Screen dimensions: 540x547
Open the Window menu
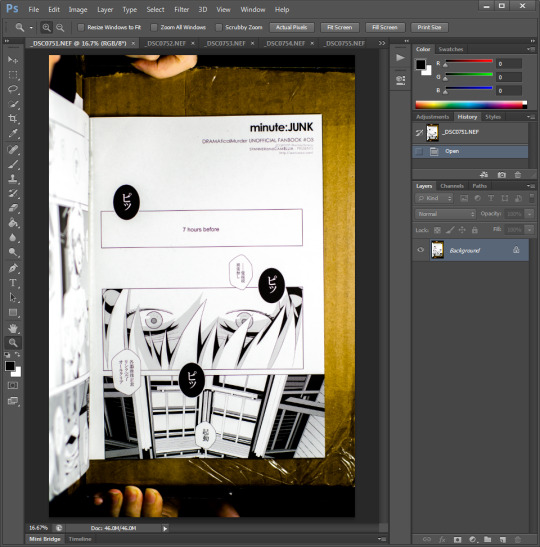point(253,9)
